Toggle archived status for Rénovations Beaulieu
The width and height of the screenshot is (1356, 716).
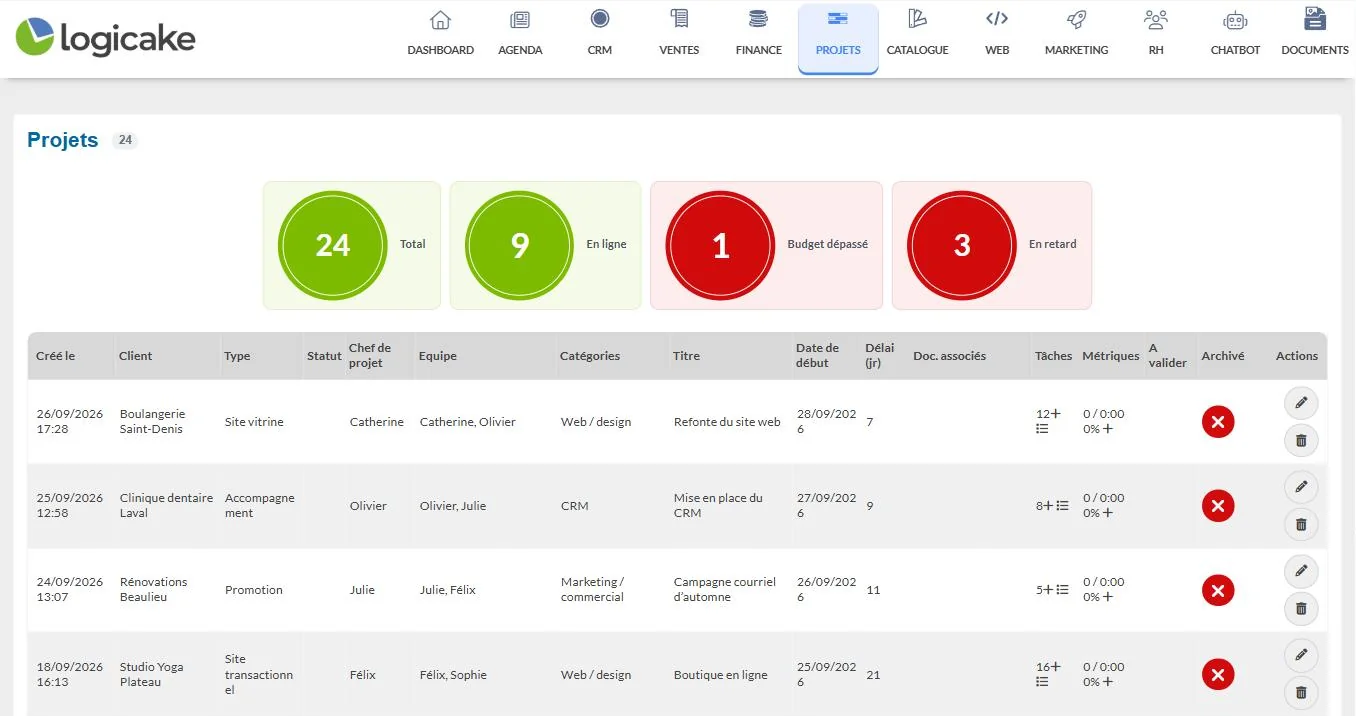tap(1218, 590)
